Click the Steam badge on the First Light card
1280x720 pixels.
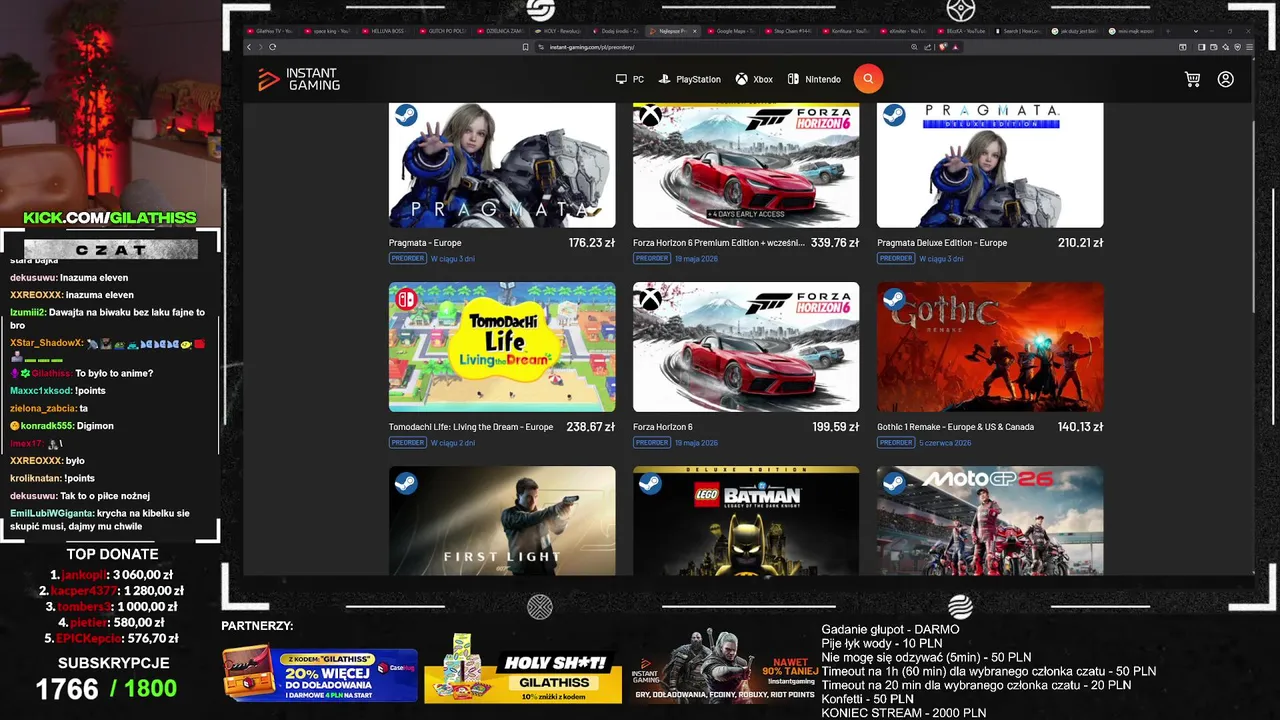pyautogui.click(x=405, y=483)
